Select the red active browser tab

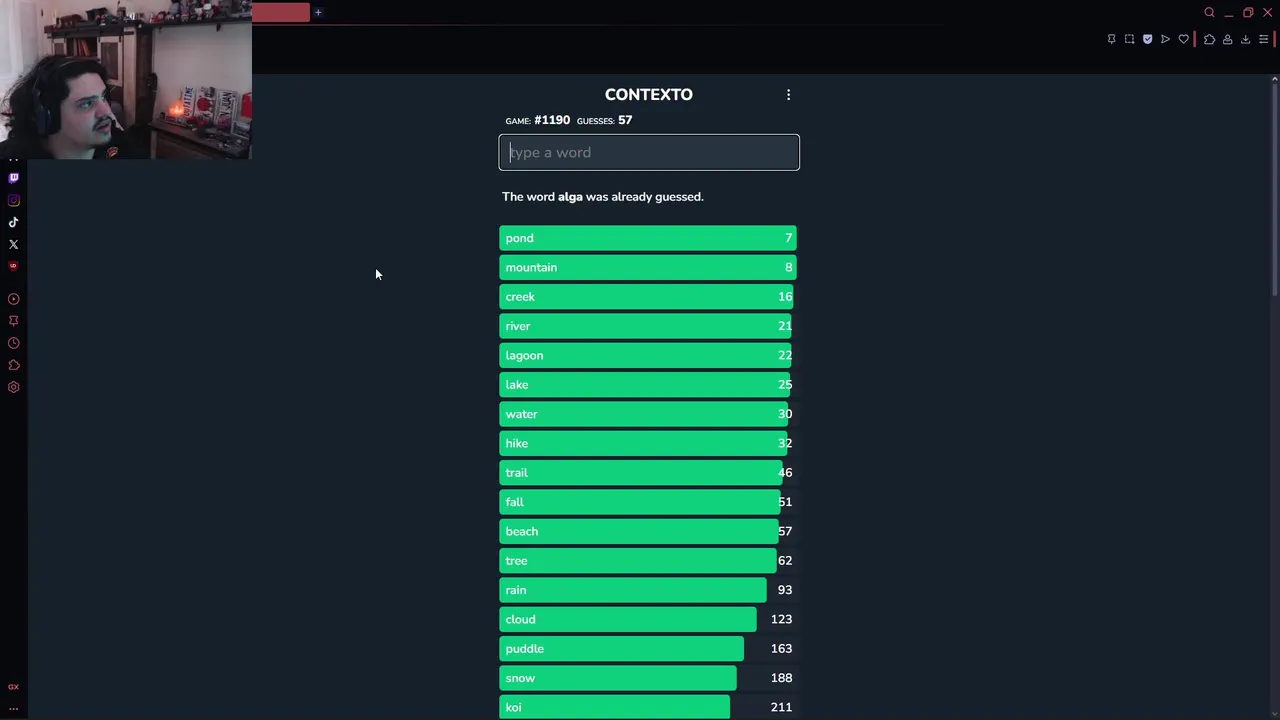coord(281,12)
